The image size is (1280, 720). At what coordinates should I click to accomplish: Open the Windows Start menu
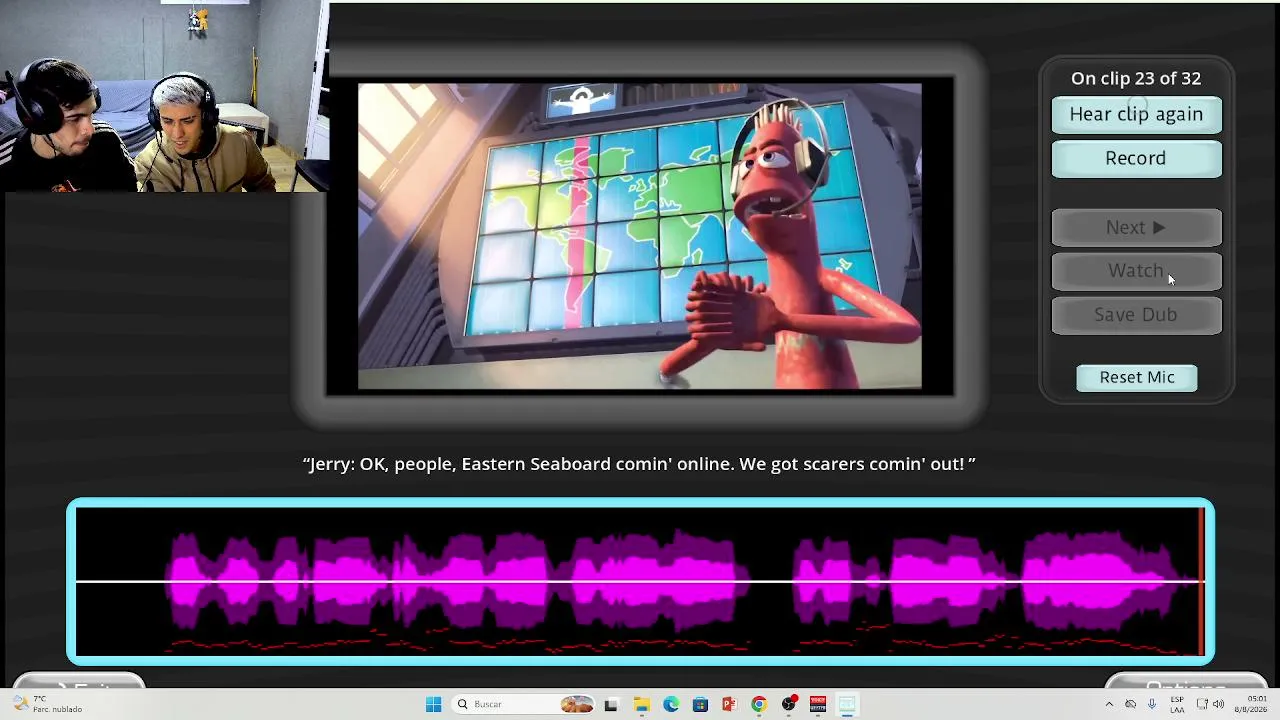click(x=433, y=704)
